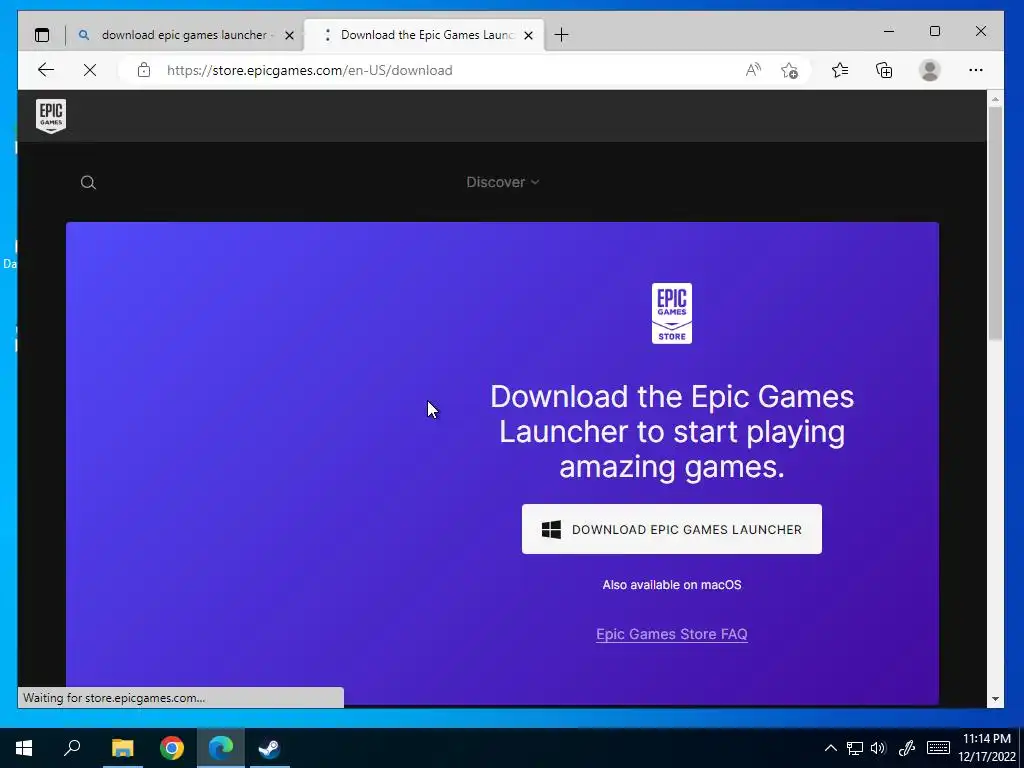
Task: Close the Download the Epic Games Launcher tab
Action: tap(529, 35)
